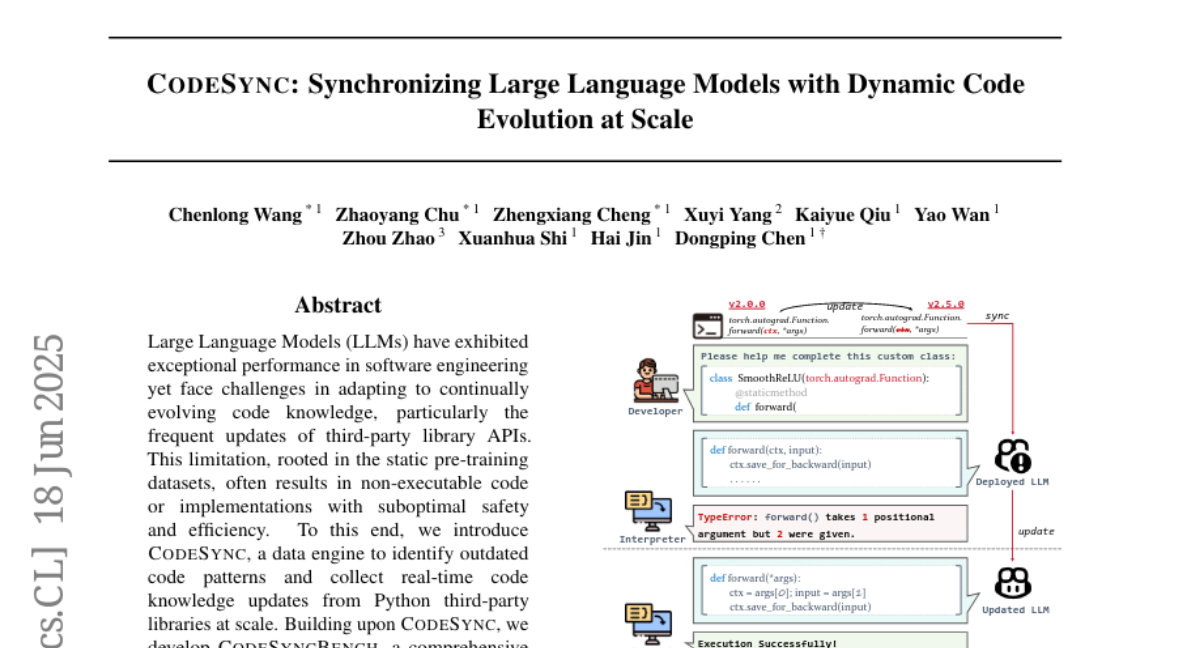Click the terminal prompt icon beside v2.0.0
This screenshot has height=648, width=1200.
click(707, 326)
